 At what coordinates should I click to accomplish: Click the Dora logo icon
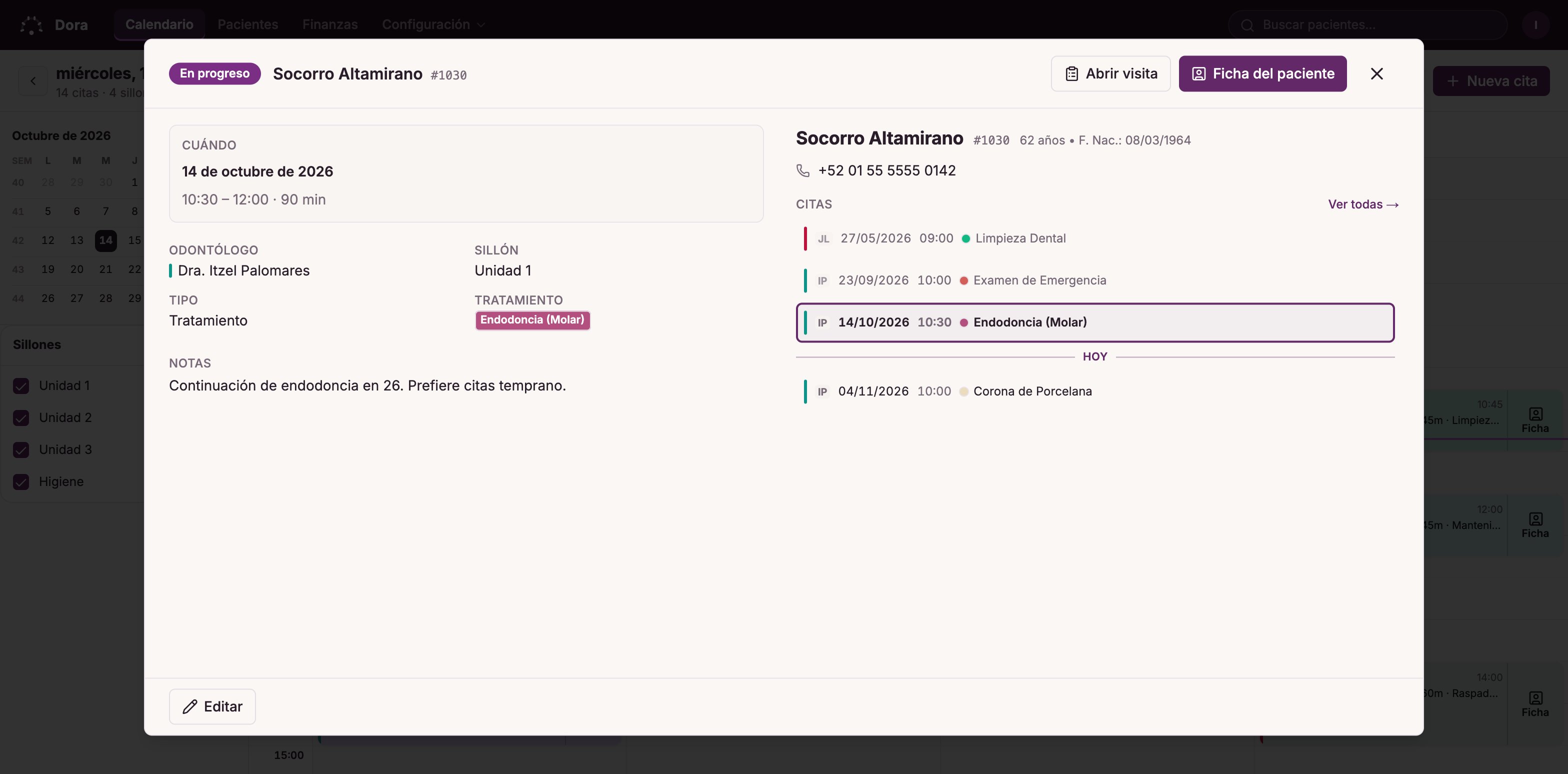(x=31, y=25)
